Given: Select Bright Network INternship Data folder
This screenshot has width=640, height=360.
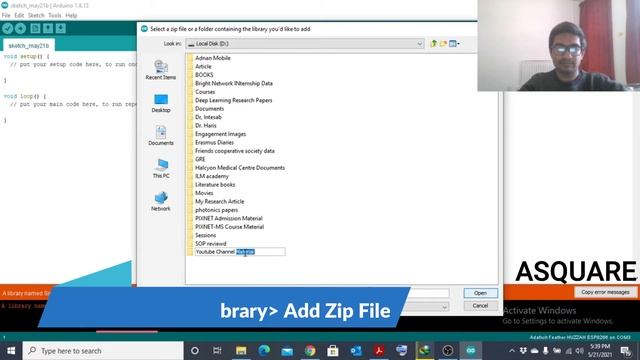Looking at the screenshot, I should (233, 83).
